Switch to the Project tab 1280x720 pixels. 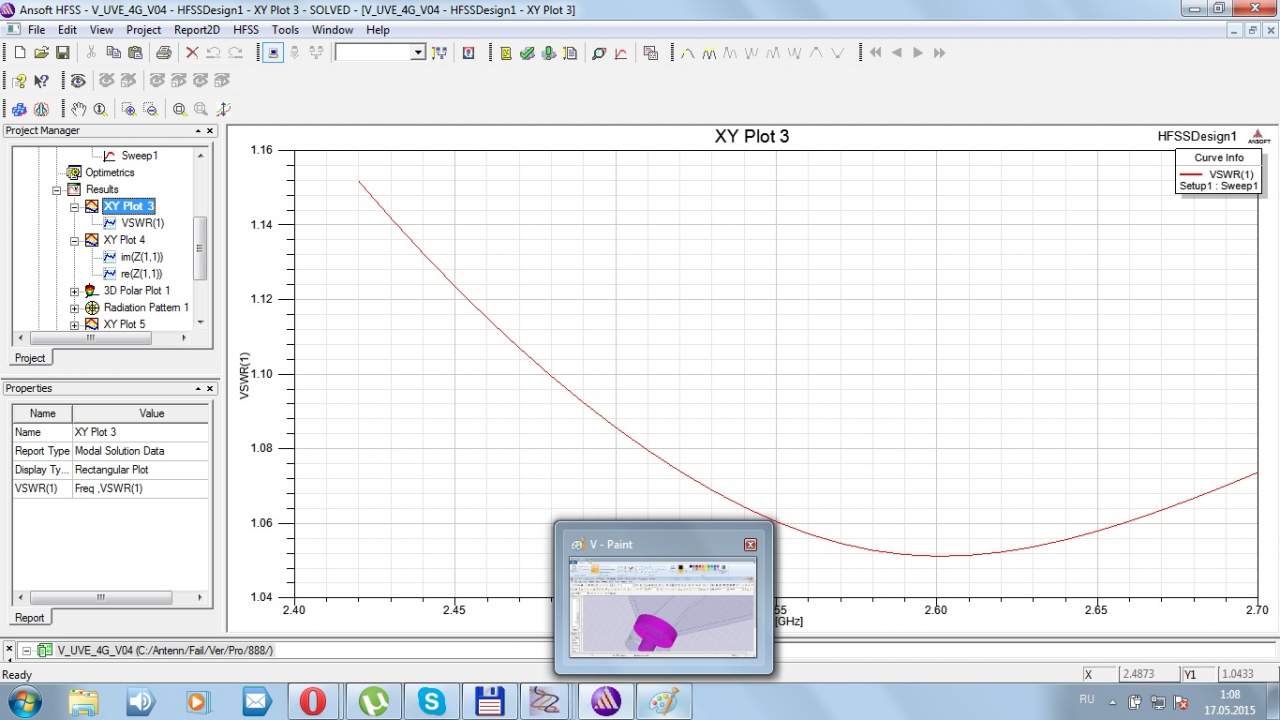pos(29,358)
